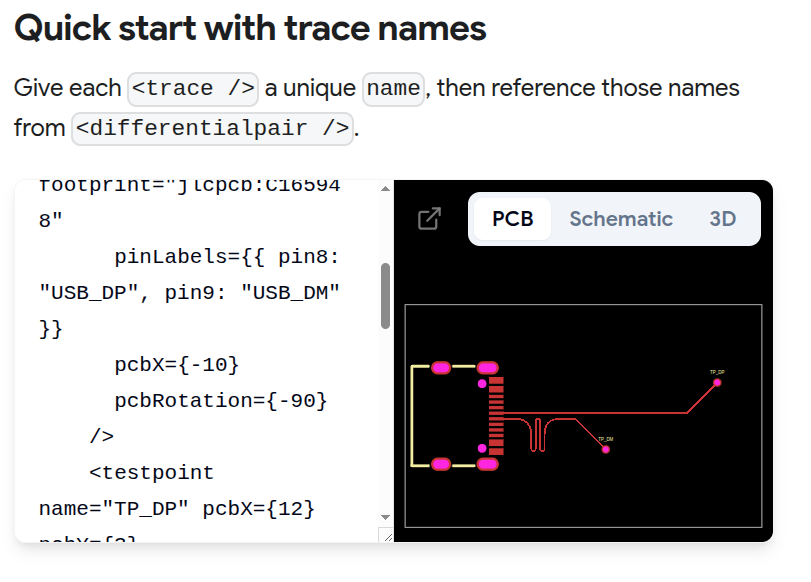Select the lower-right magenta mounting pad
This screenshot has height=582, width=811.
click(x=487, y=464)
